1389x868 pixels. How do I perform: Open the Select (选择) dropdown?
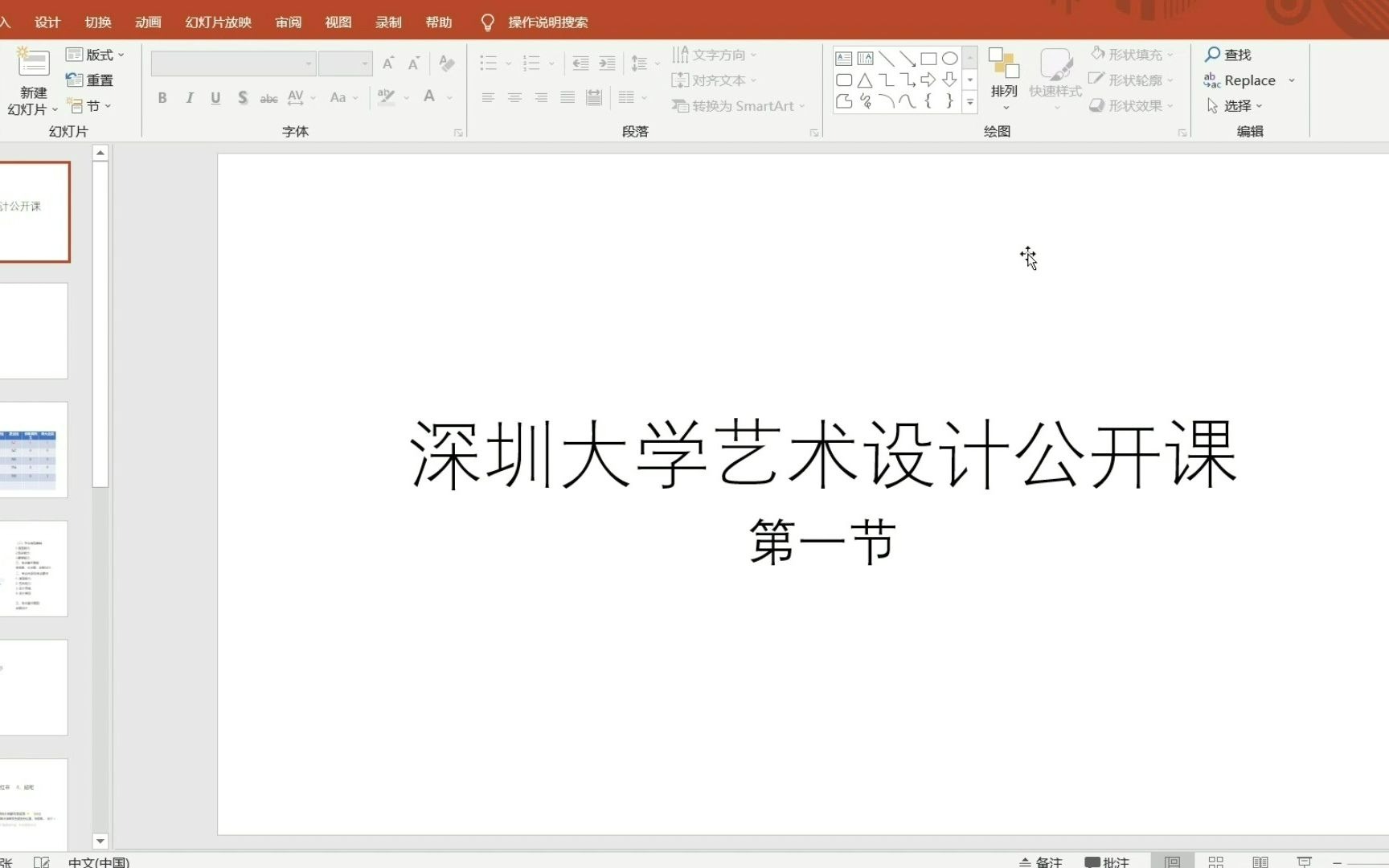point(1234,106)
